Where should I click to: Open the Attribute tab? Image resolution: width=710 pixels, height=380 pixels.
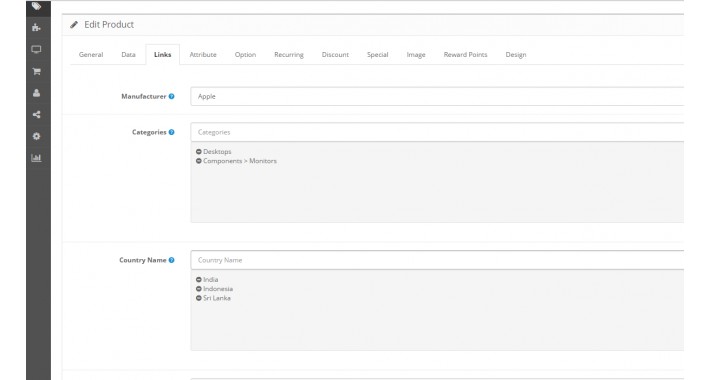[x=203, y=55]
